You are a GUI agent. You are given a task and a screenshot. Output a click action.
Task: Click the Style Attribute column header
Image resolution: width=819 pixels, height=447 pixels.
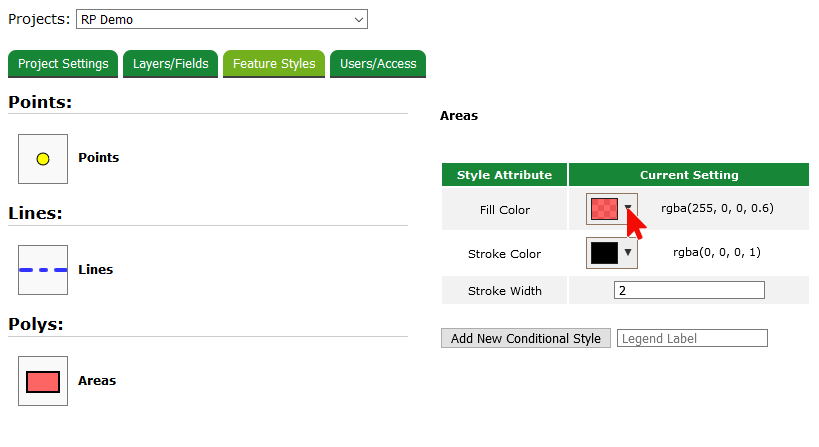(x=504, y=175)
